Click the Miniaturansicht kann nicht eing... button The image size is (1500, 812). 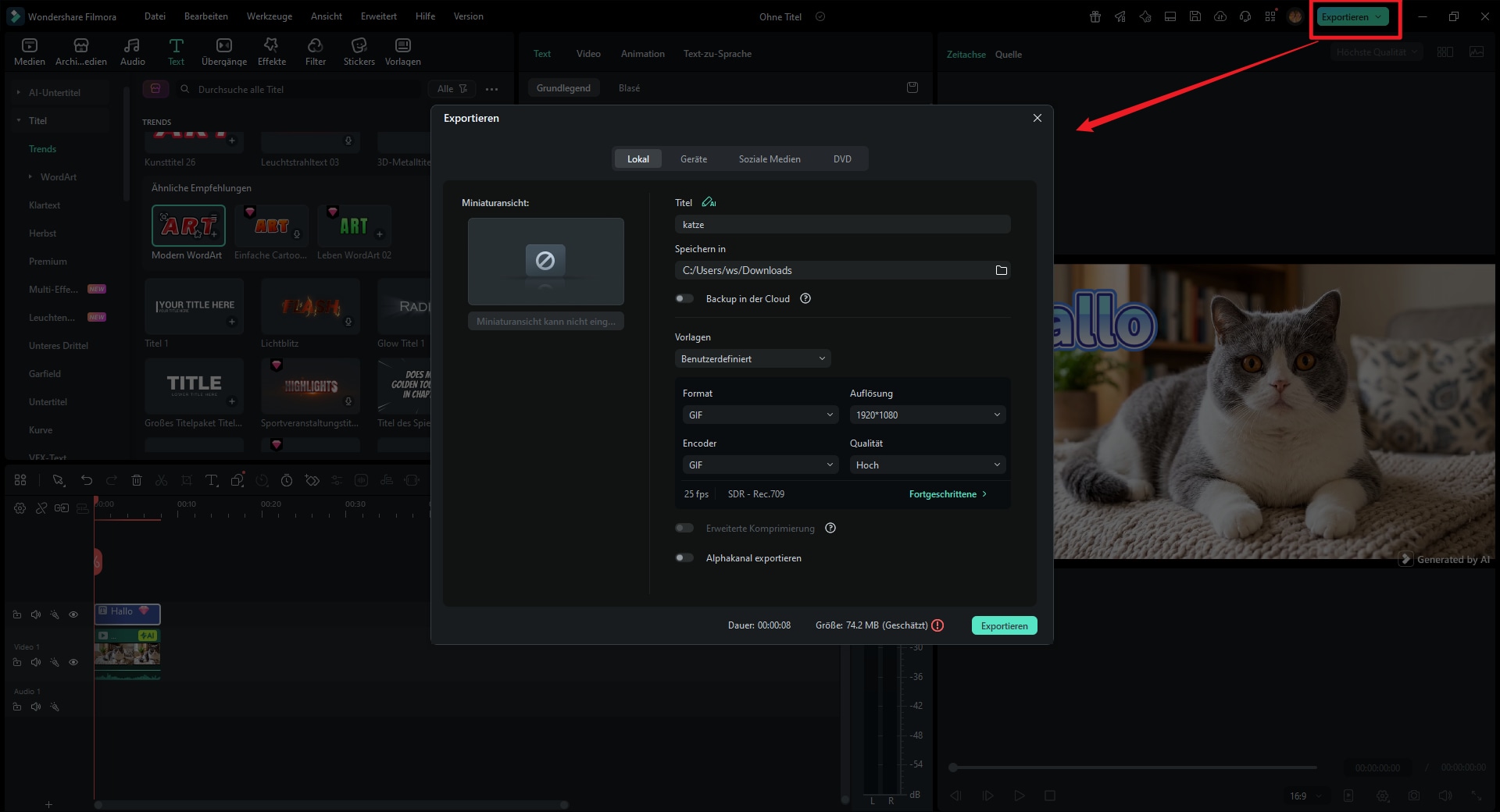coord(546,321)
